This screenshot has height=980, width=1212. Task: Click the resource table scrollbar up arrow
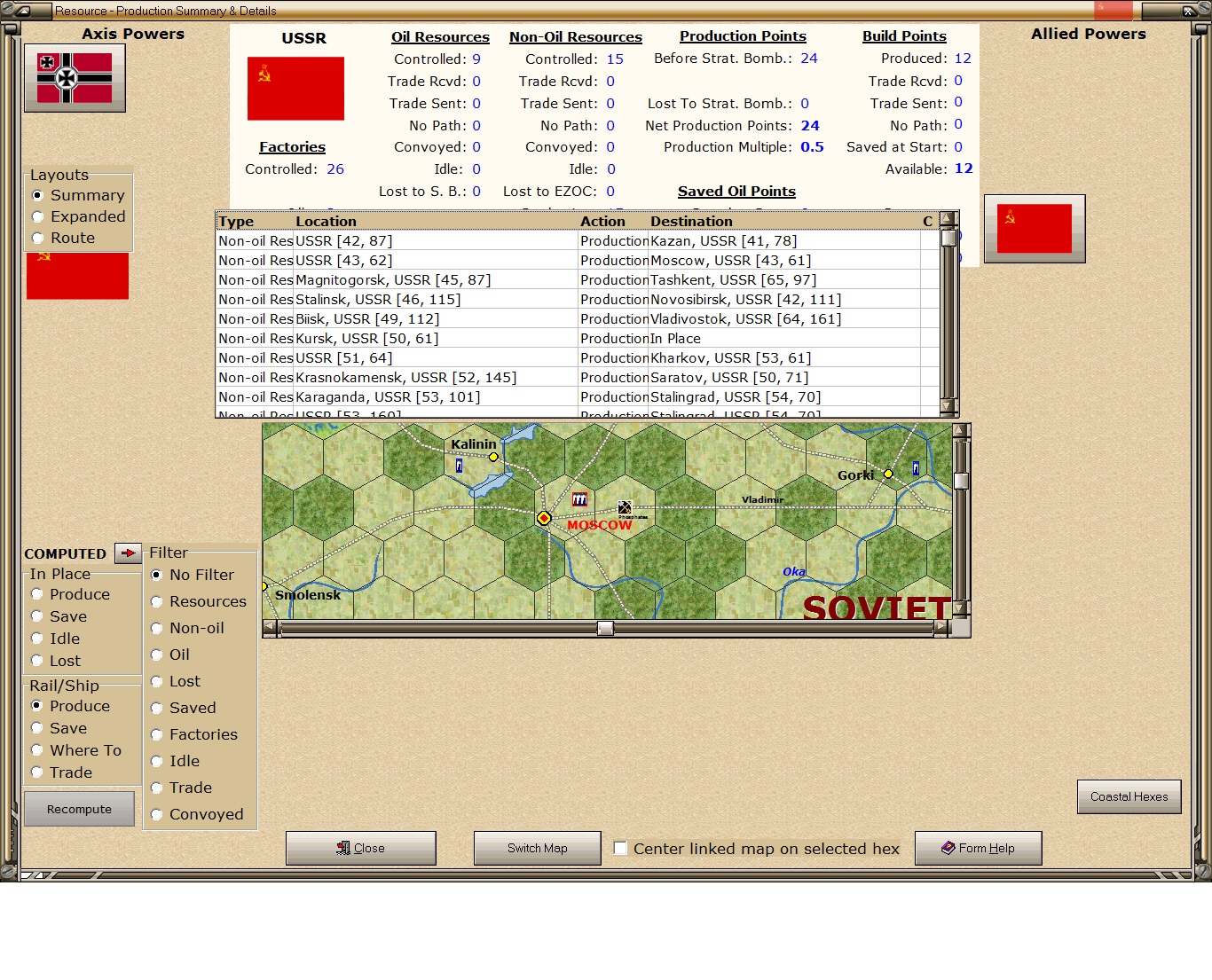948,219
